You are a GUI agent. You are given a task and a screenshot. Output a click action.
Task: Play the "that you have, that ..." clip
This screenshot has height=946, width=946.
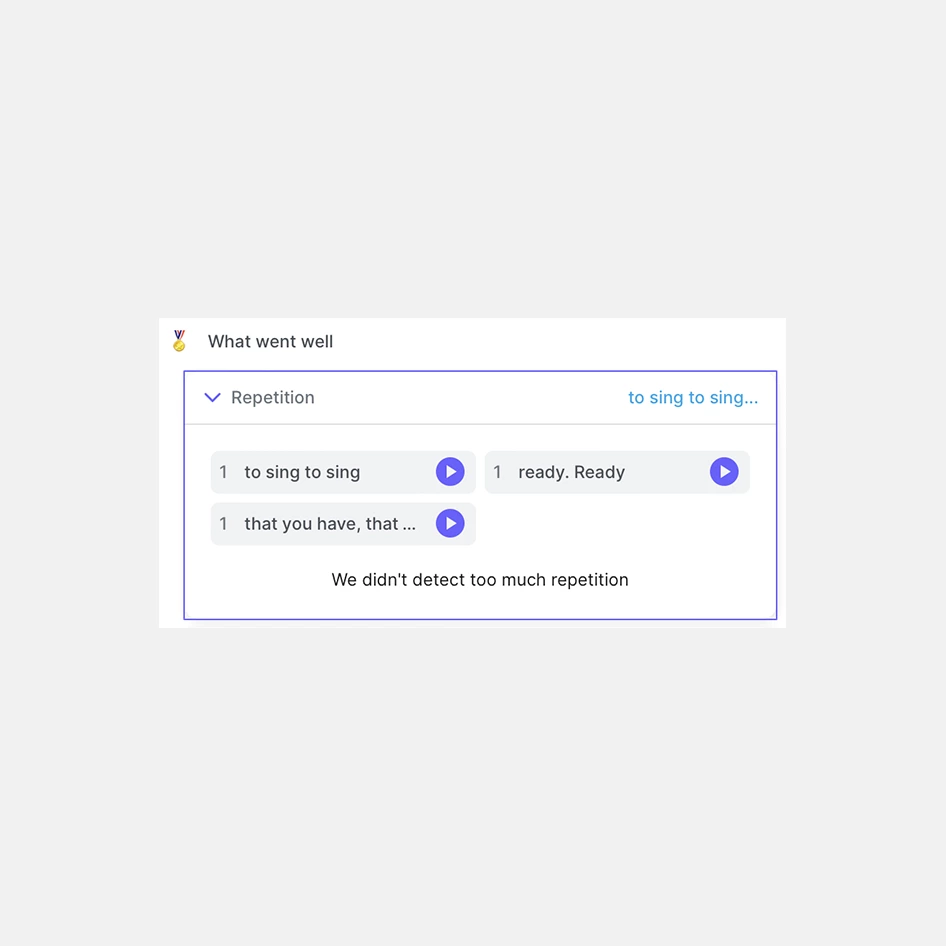point(450,523)
